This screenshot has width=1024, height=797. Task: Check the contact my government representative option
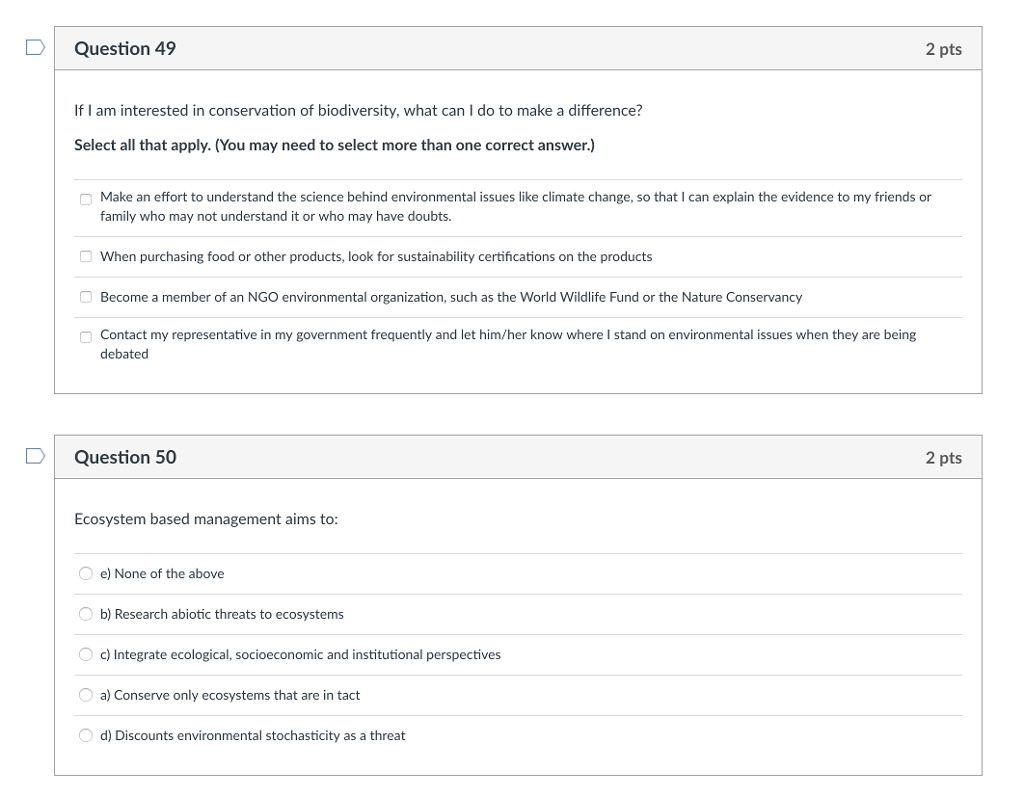(x=86, y=337)
